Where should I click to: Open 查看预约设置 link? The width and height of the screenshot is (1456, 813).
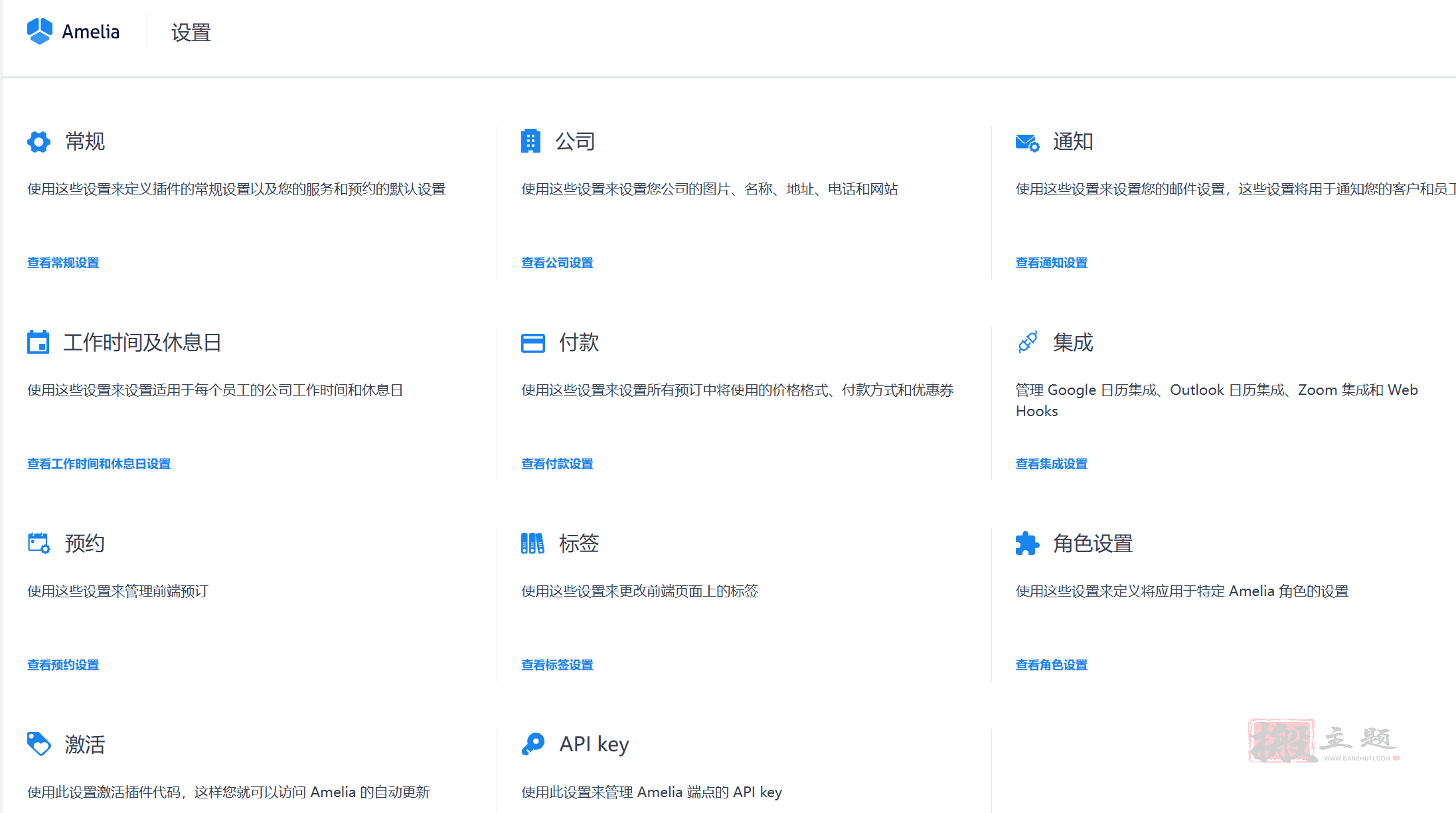(63, 665)
